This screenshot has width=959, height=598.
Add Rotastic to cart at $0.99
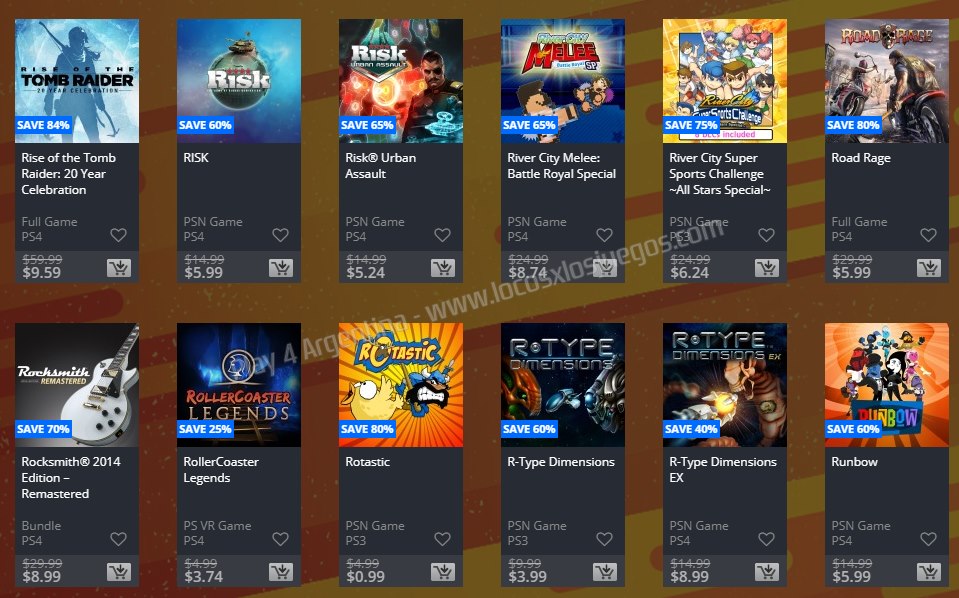[443, 572]
